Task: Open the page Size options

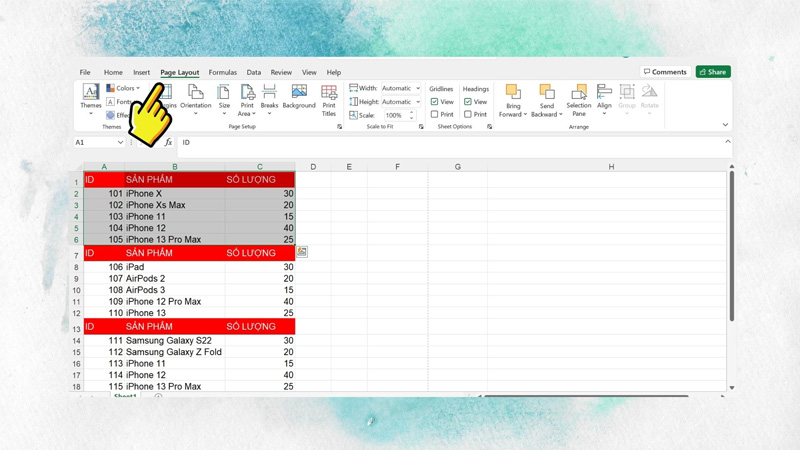Action: pos(224,99)
